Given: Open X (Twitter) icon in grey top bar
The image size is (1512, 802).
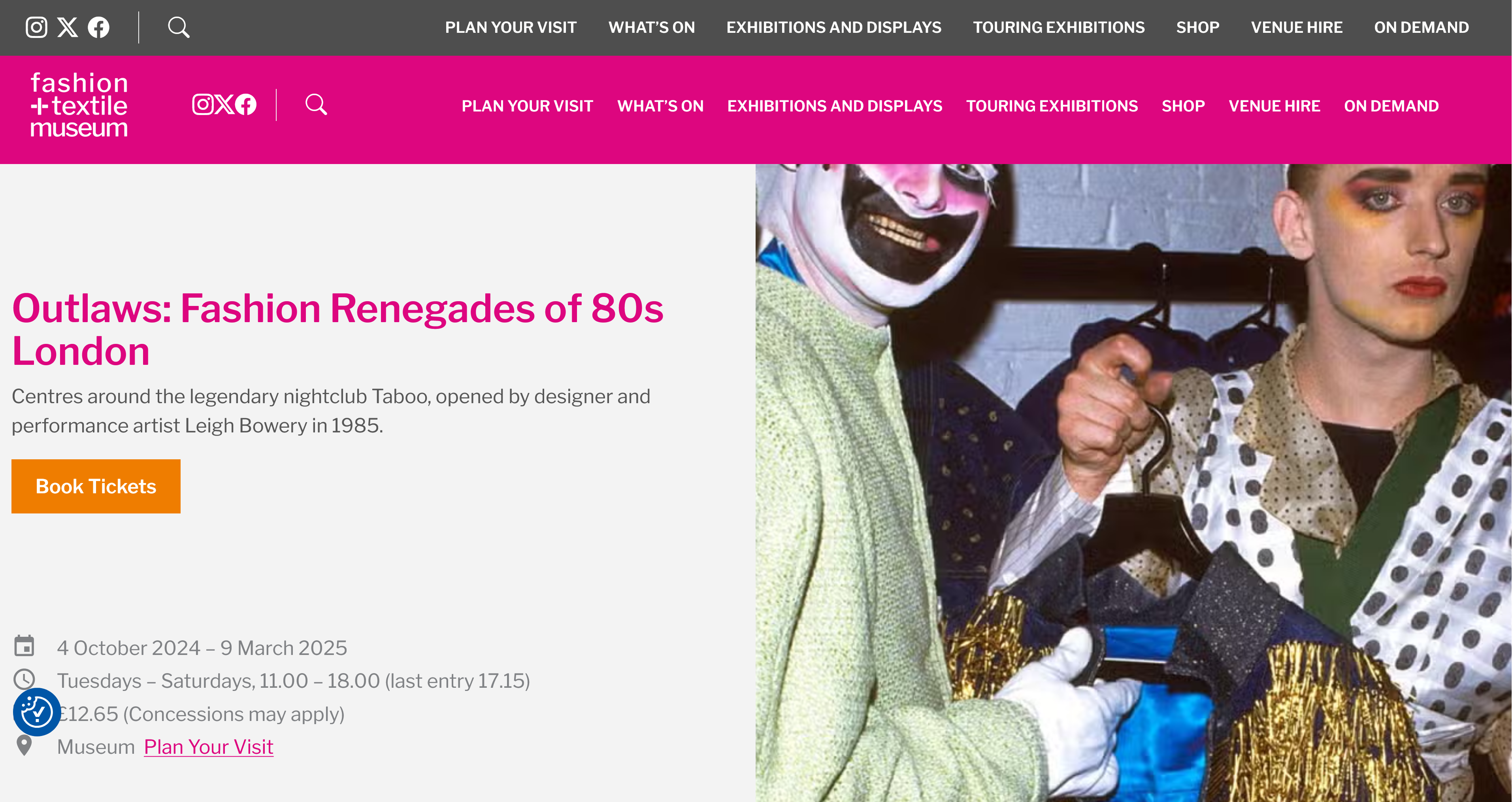Looking at the screenshot, I should tap(68, 27).
